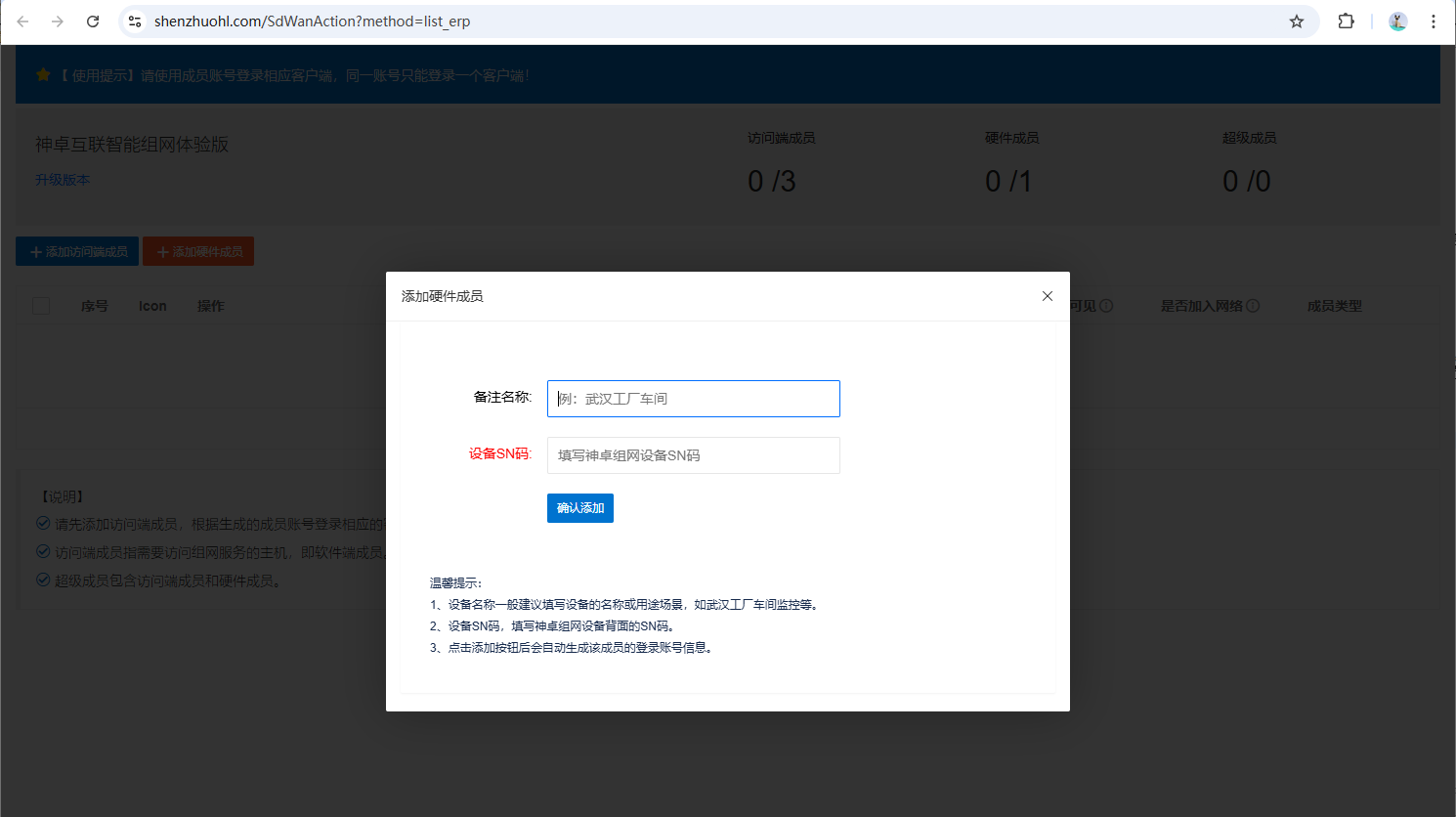1456x817 pixels.
Task: Click the info icon beside 是否加入网络
Action: tap(1253, 306)
